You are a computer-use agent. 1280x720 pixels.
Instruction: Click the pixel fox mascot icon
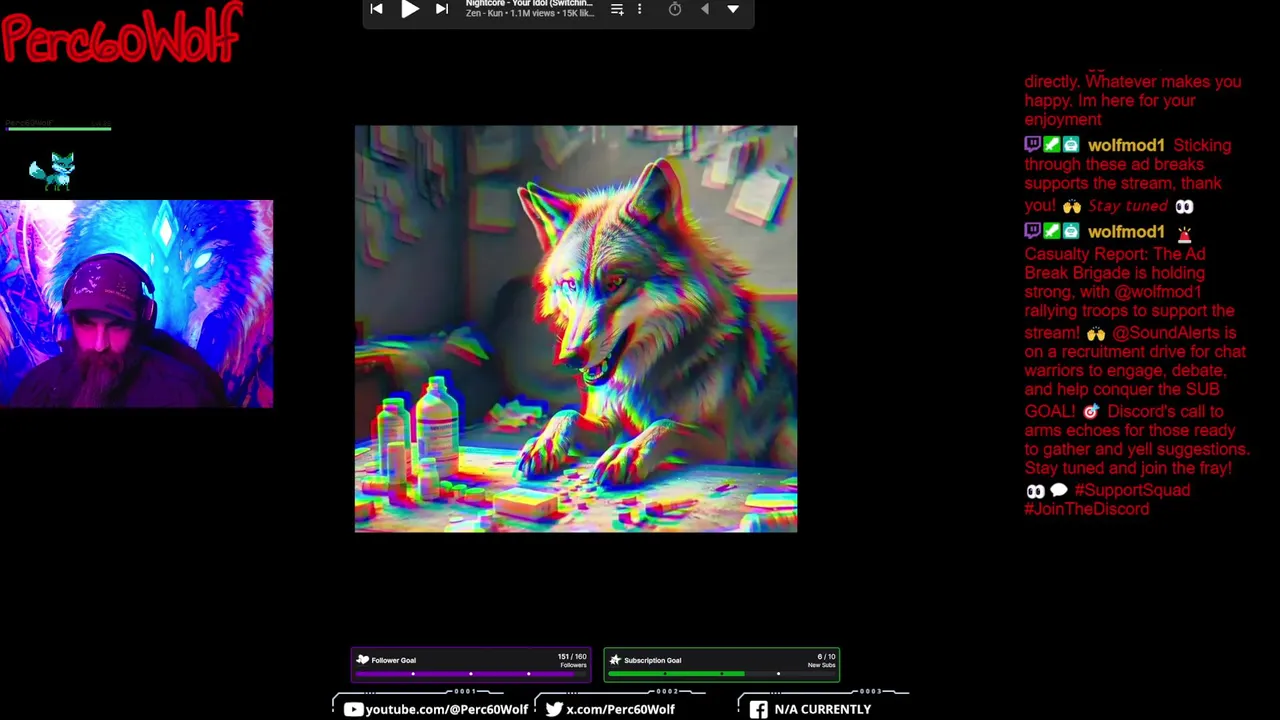click(x=53, y=171)
